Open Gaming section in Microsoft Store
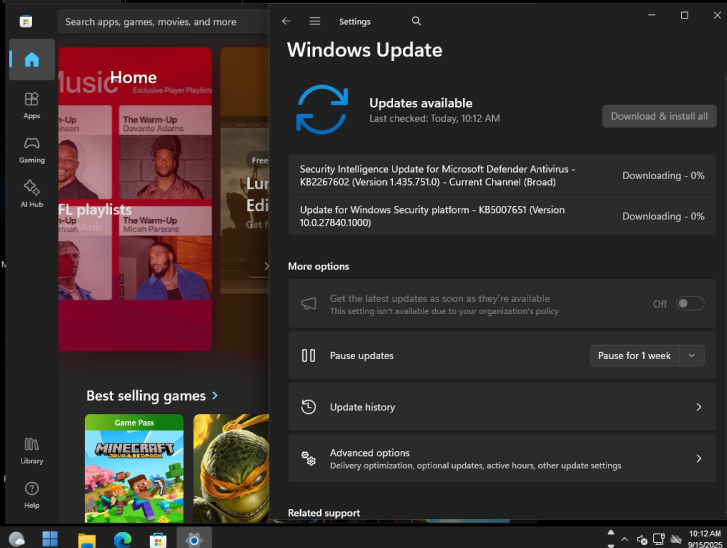This screenshot has width=727, height=548. [x=32, y=150]
